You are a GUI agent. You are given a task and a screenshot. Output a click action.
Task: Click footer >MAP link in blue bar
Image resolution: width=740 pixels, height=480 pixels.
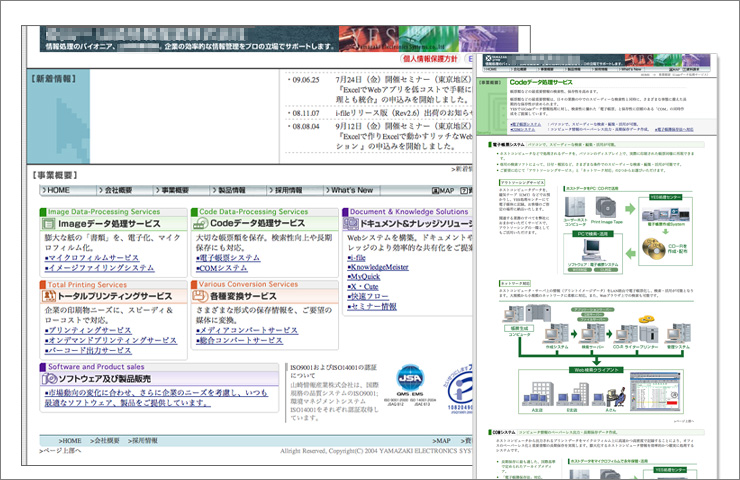click(441, 440)
